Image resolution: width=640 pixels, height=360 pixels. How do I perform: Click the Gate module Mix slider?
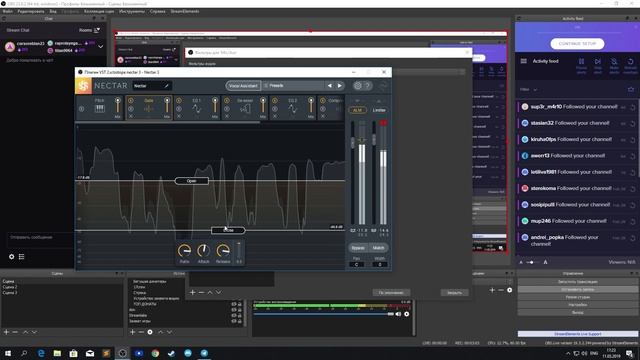pos(167,106)
